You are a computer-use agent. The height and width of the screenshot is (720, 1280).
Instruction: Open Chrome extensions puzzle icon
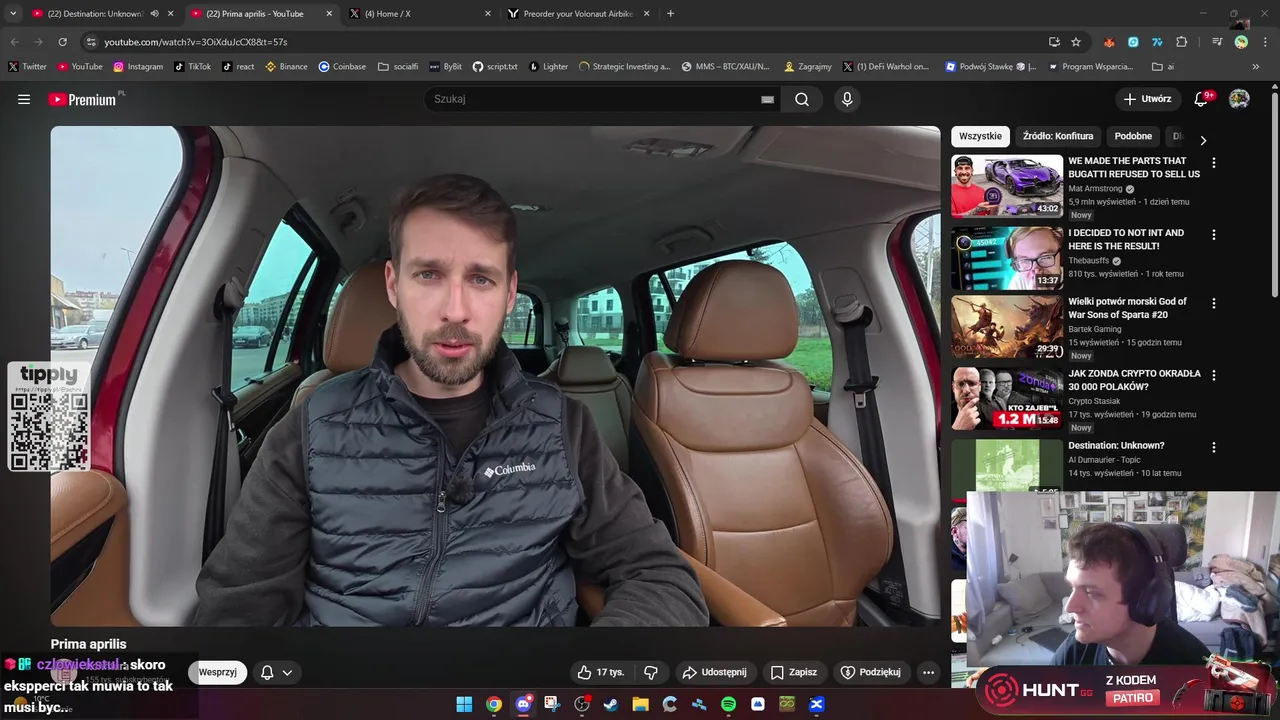coord(1181,42)
